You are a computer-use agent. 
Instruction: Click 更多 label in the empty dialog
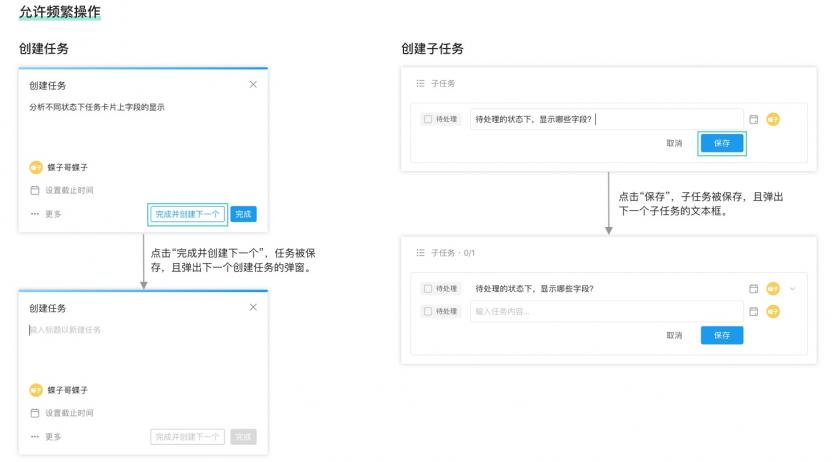pyautogui.click(x=53, y=437)
